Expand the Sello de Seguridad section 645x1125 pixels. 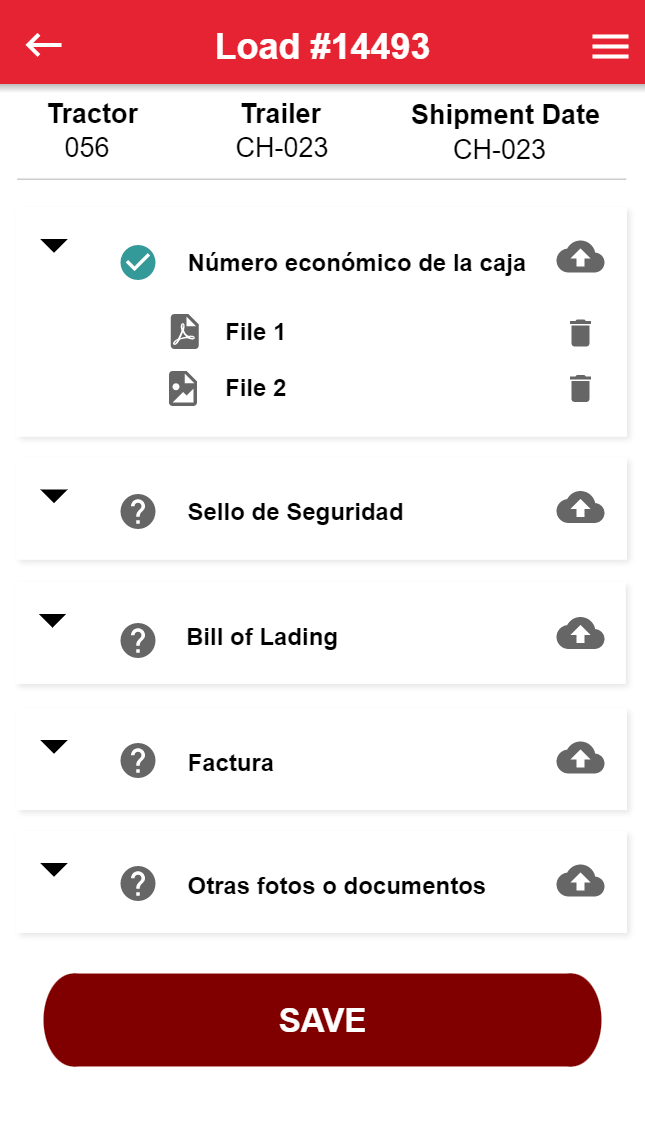click(54, 496)
